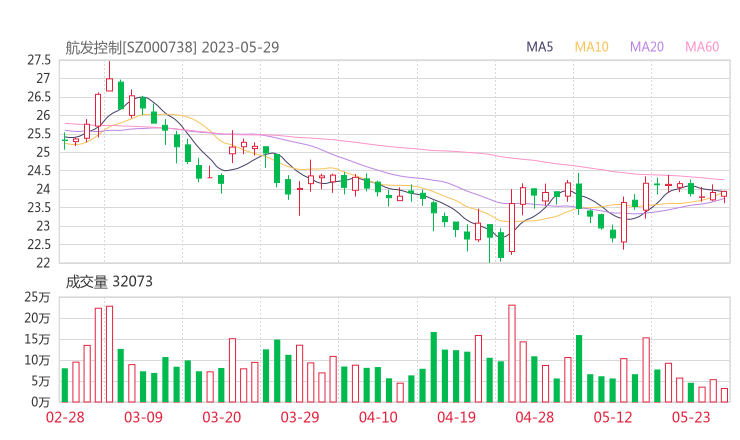Click the MA20 legend label

647,47
